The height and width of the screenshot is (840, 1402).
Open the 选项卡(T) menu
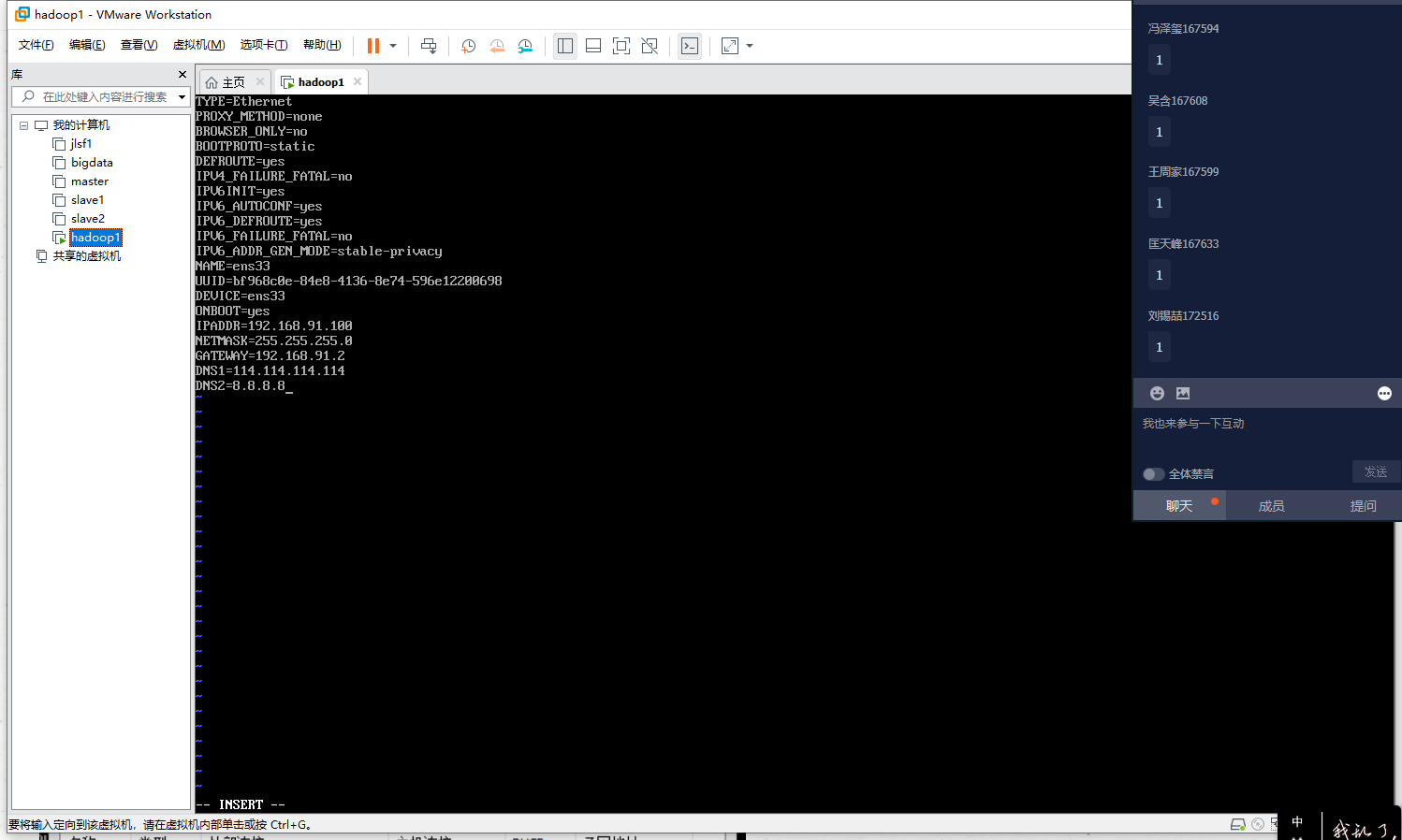point(264,45)
